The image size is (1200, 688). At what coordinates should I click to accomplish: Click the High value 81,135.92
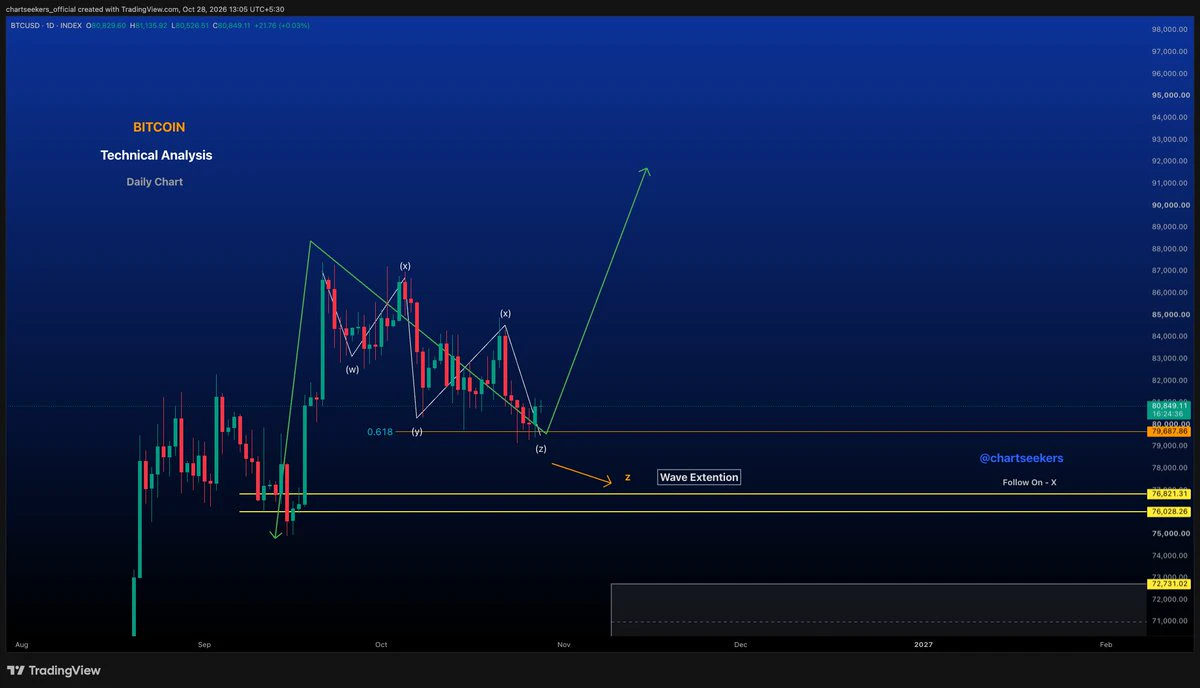point(149,25)
